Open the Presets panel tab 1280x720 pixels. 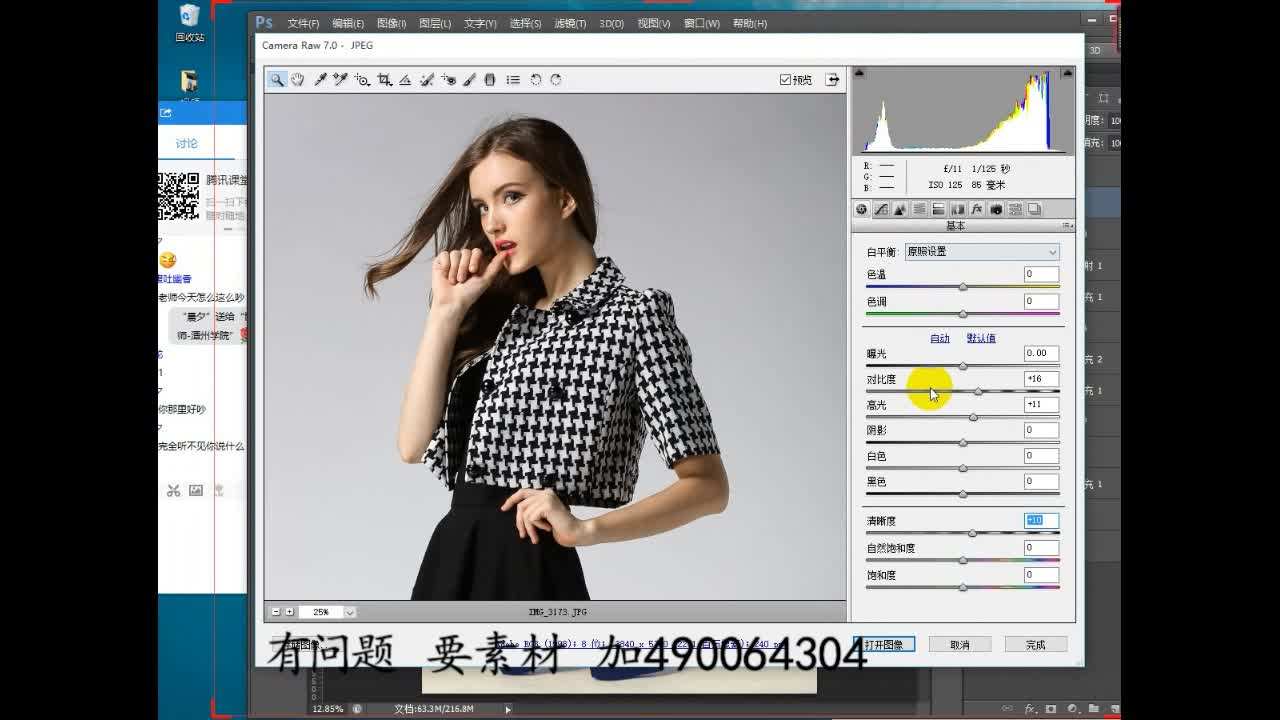(x=1015, y=209)
